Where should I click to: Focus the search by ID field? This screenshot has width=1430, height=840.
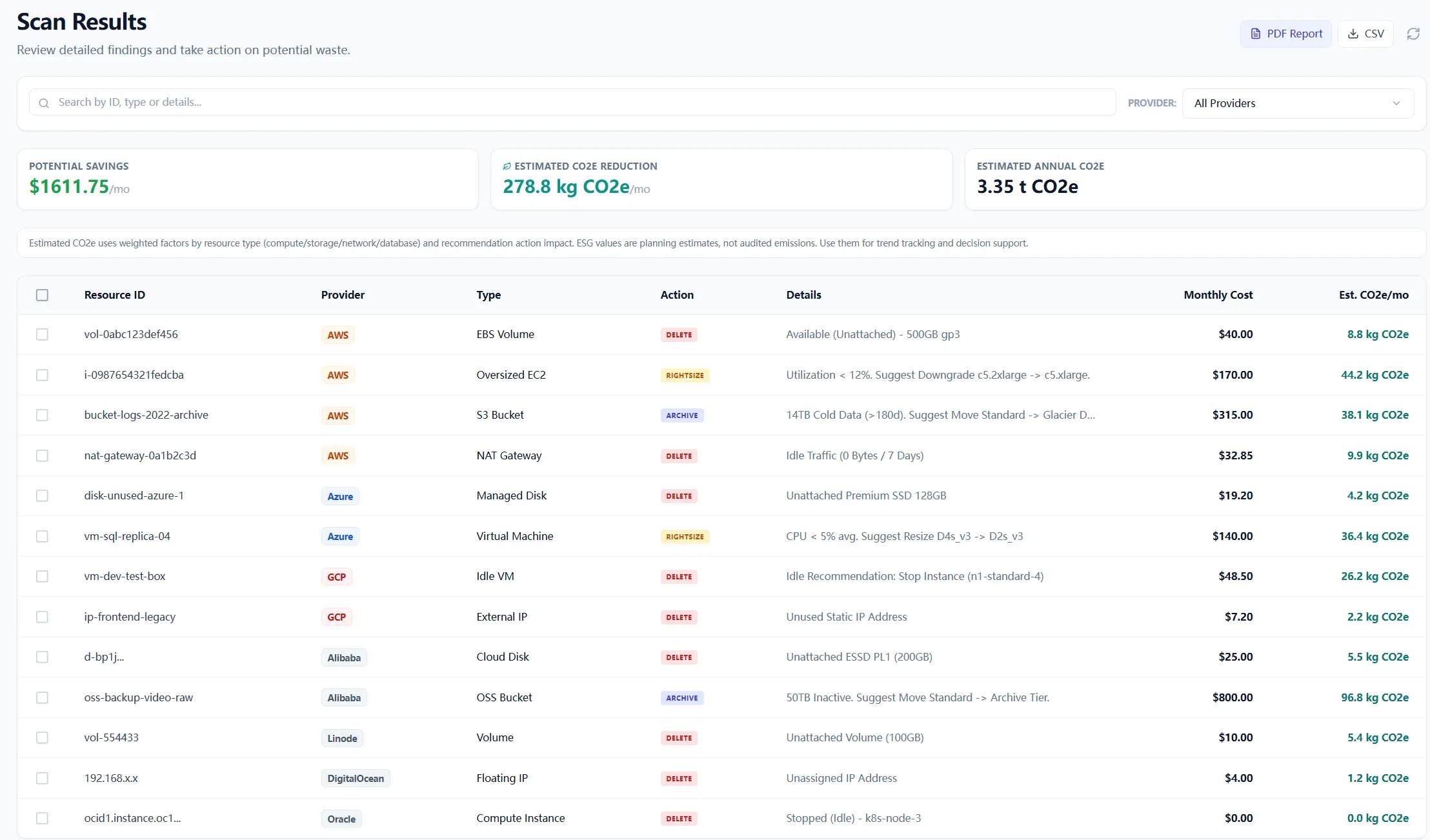(572, 102)
